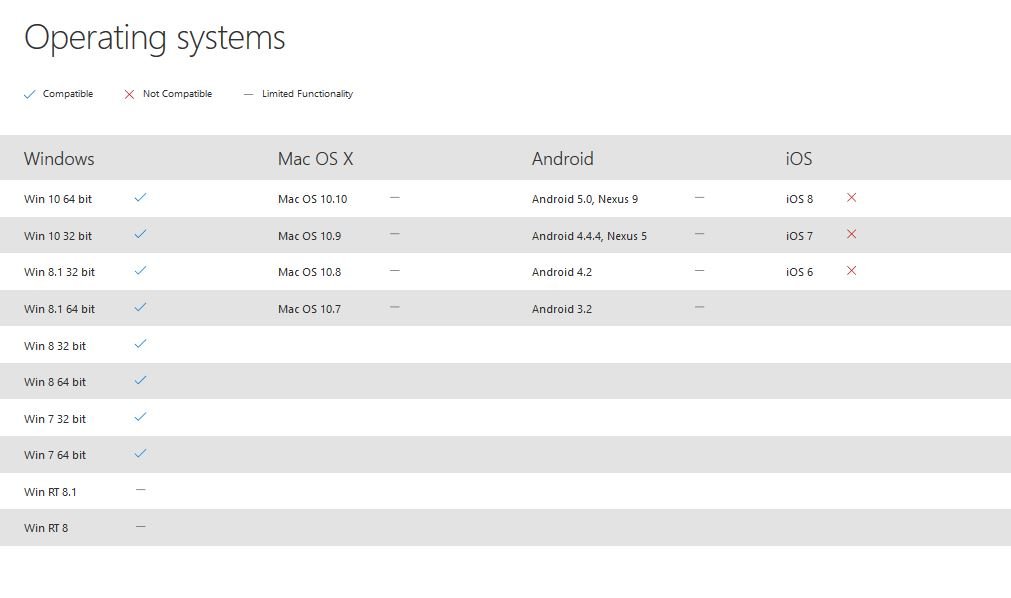The width and height of the screenshot is (1011, 598).
Task: Click the green Compatible legend checkmark
Action: tap(29, 94)
